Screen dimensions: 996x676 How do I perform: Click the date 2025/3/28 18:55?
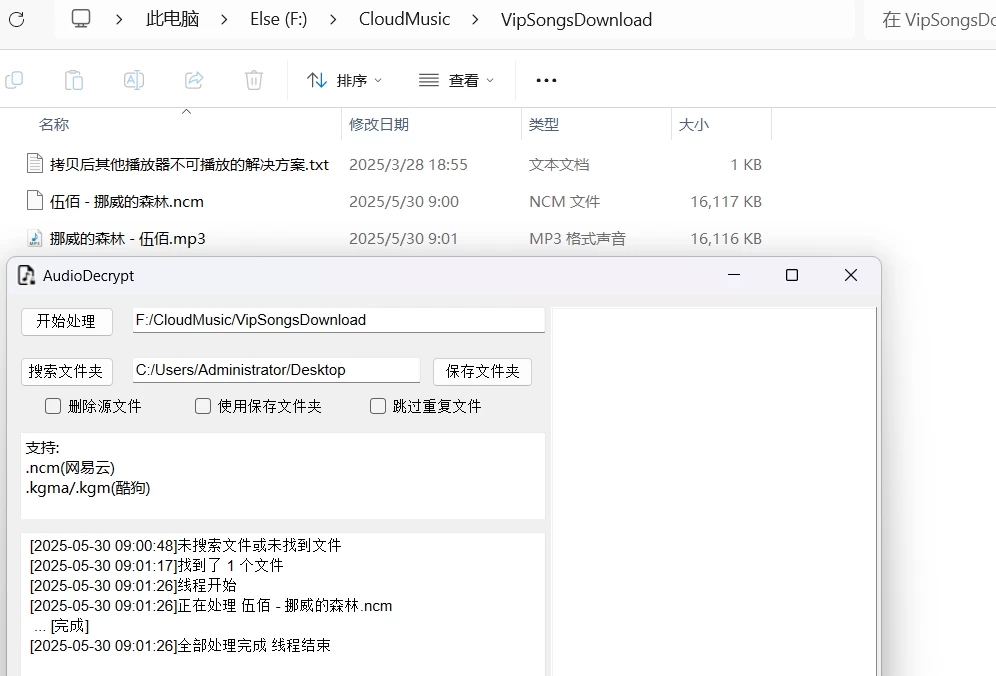click(408, 165)
